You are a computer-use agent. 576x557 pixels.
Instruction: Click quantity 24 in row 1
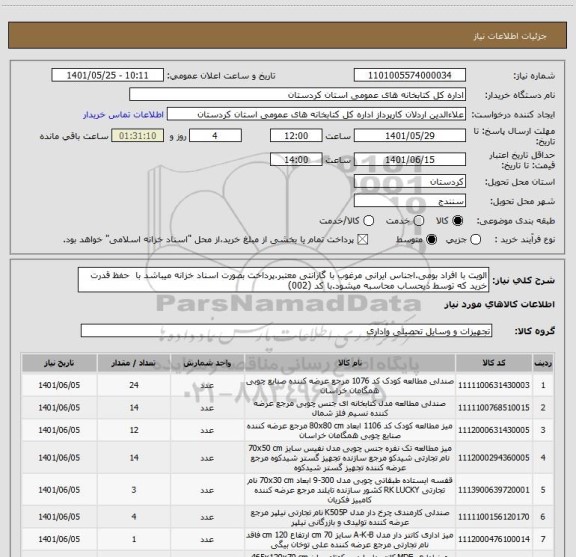click(134, 385)
